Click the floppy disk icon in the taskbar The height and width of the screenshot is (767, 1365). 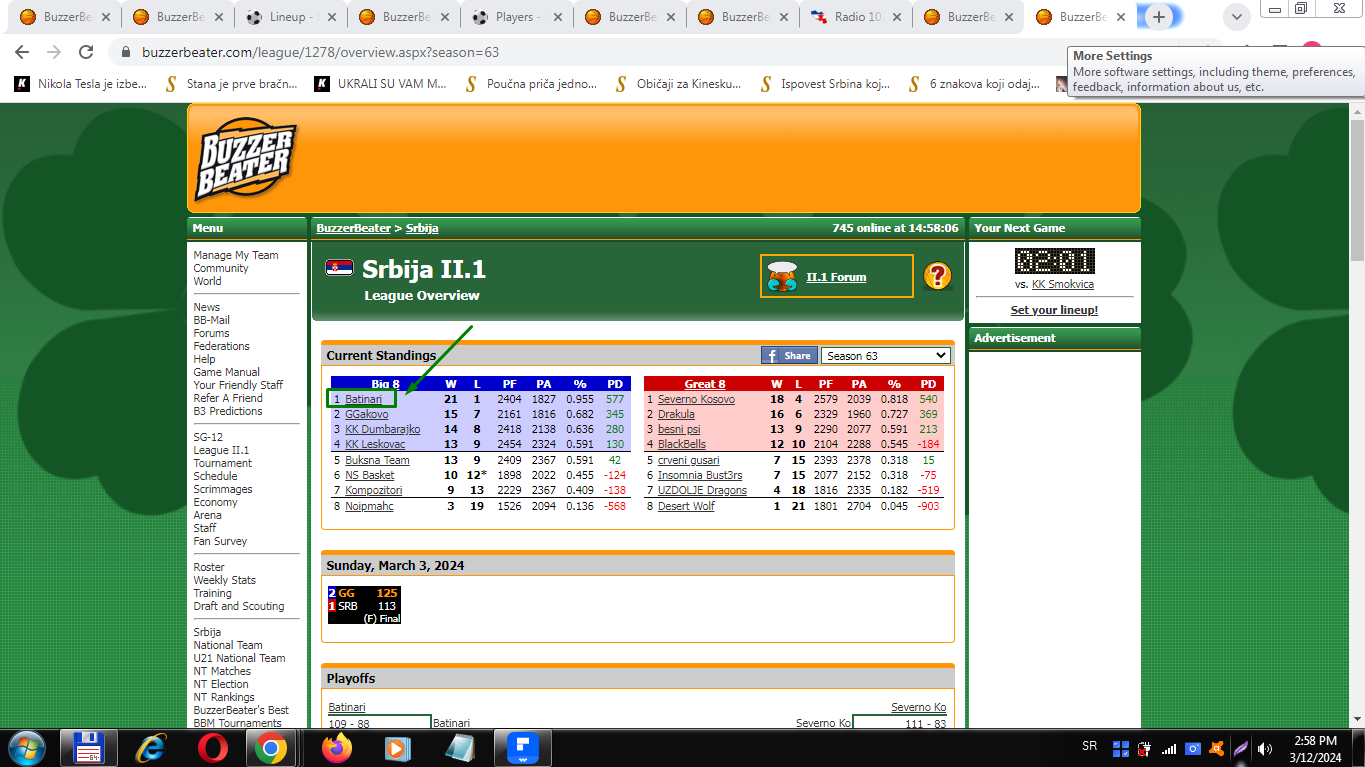pos(90,748)
